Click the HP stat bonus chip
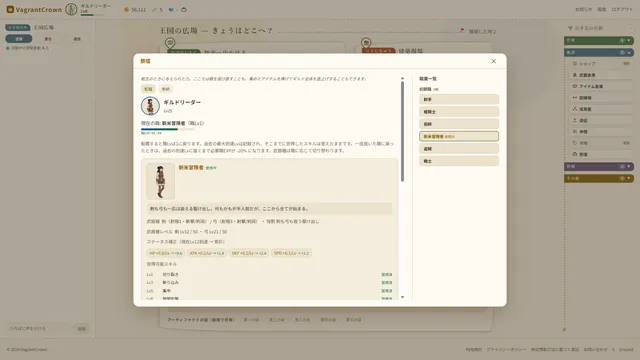This screenshot has width=640, height=360. click(x=166, y=253)
